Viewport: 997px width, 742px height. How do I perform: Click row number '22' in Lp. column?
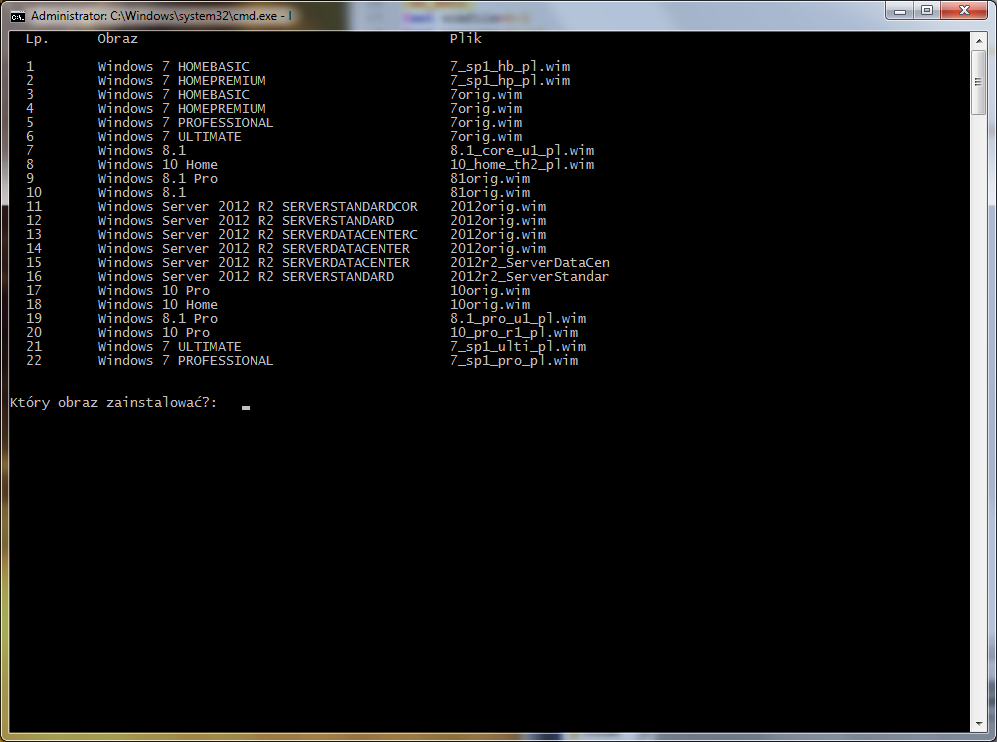click(34, 361)
